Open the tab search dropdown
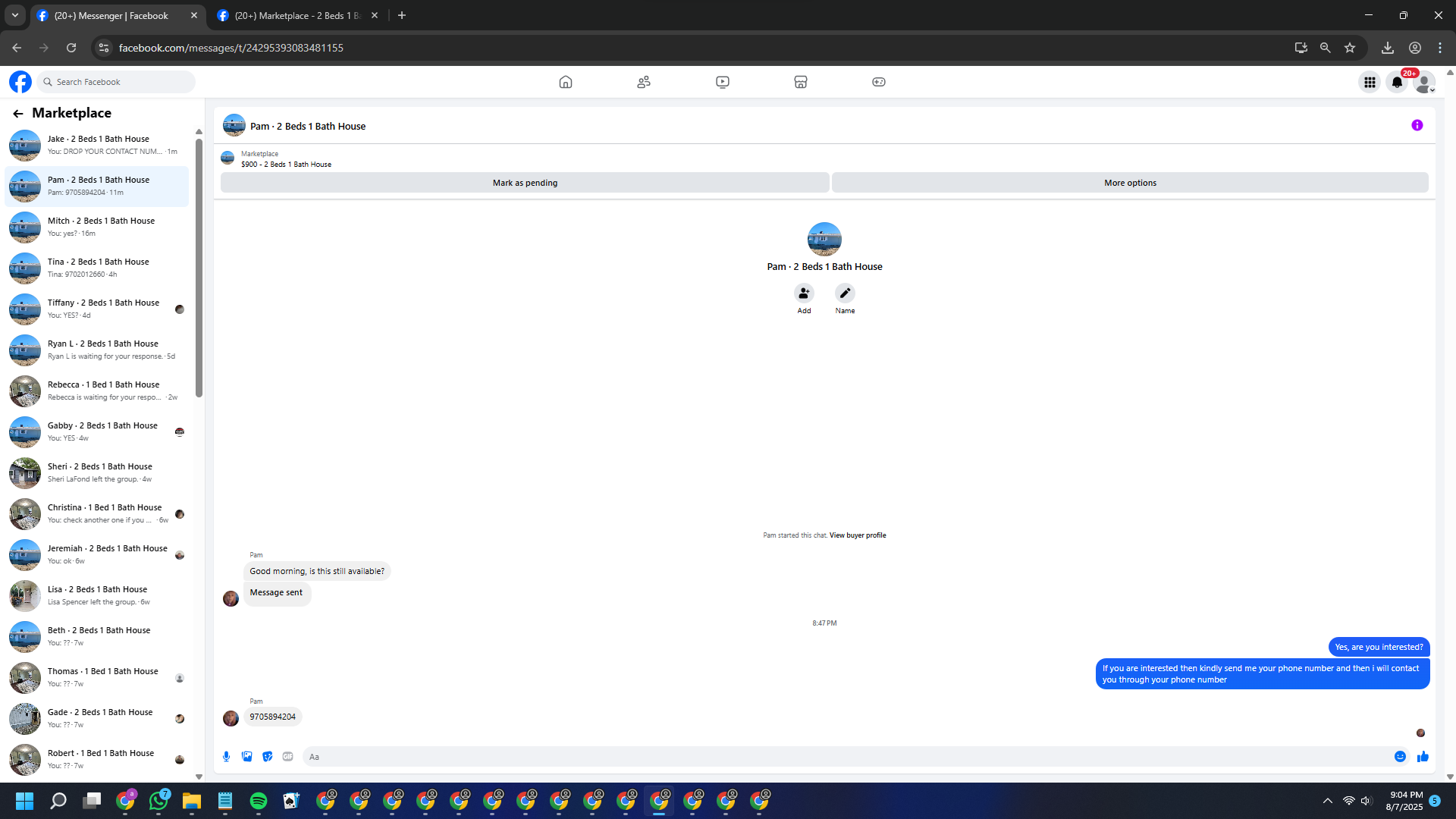Screen dimensions: 1456x819 (15, 16)
